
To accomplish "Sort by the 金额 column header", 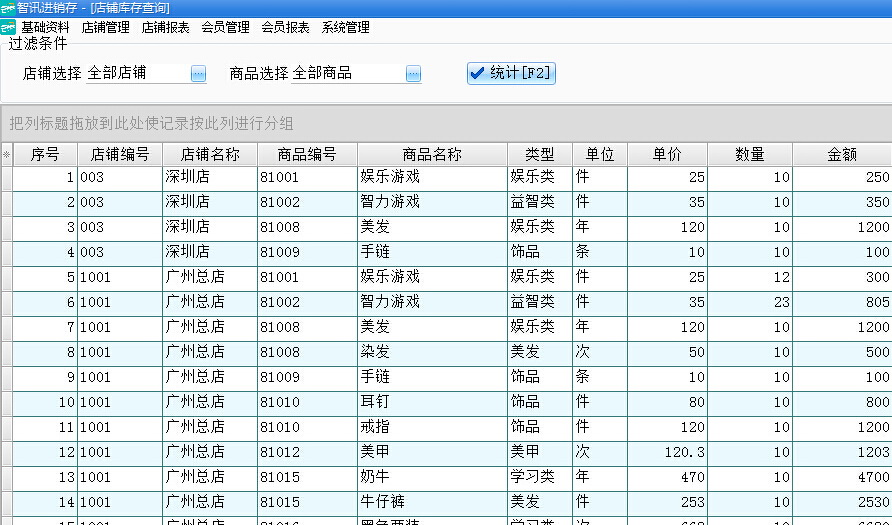I will pyautogui.click(x=843, y=154).
